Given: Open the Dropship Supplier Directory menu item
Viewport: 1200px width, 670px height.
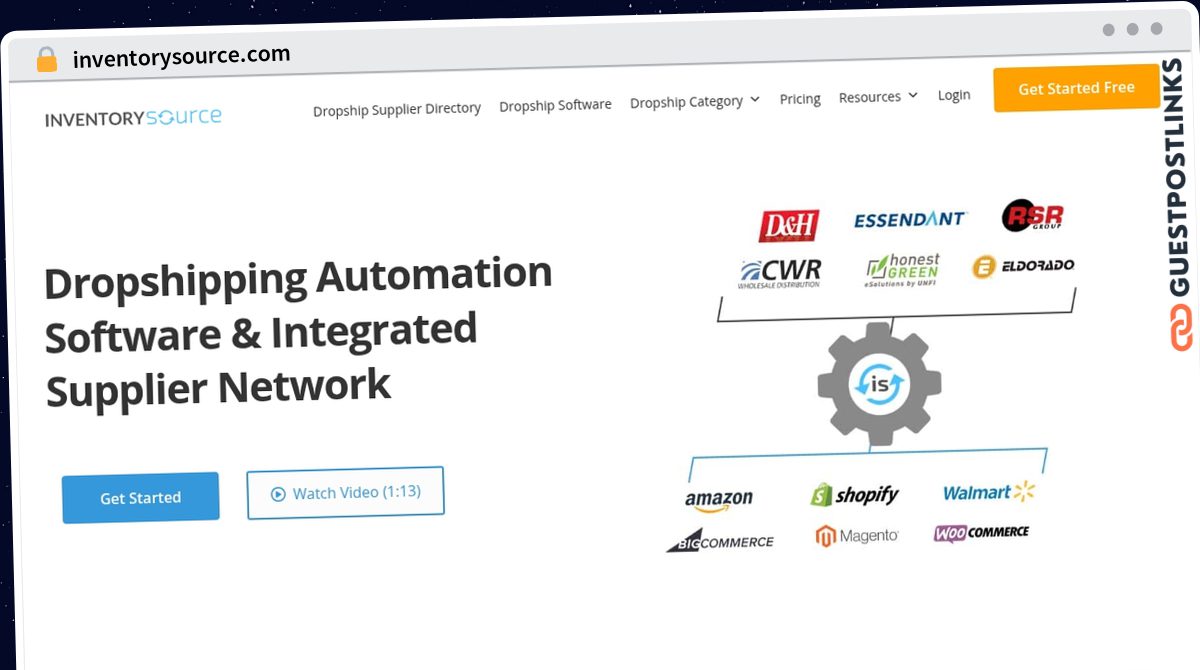Looking at the screenshot, I should [x=397, y=109].
